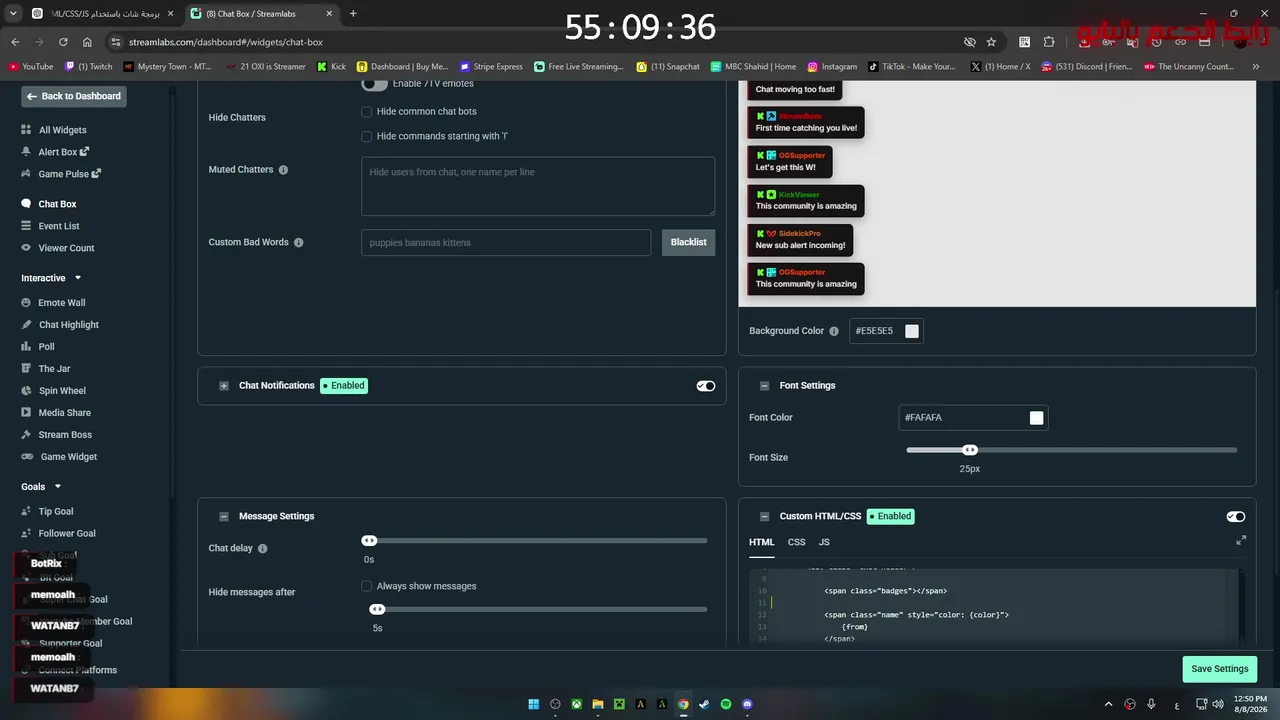Screen dimensions: 1280x720
Task: Open Emote Wall smiley icon
Action: pyautogui.click(x=27, y=303)
